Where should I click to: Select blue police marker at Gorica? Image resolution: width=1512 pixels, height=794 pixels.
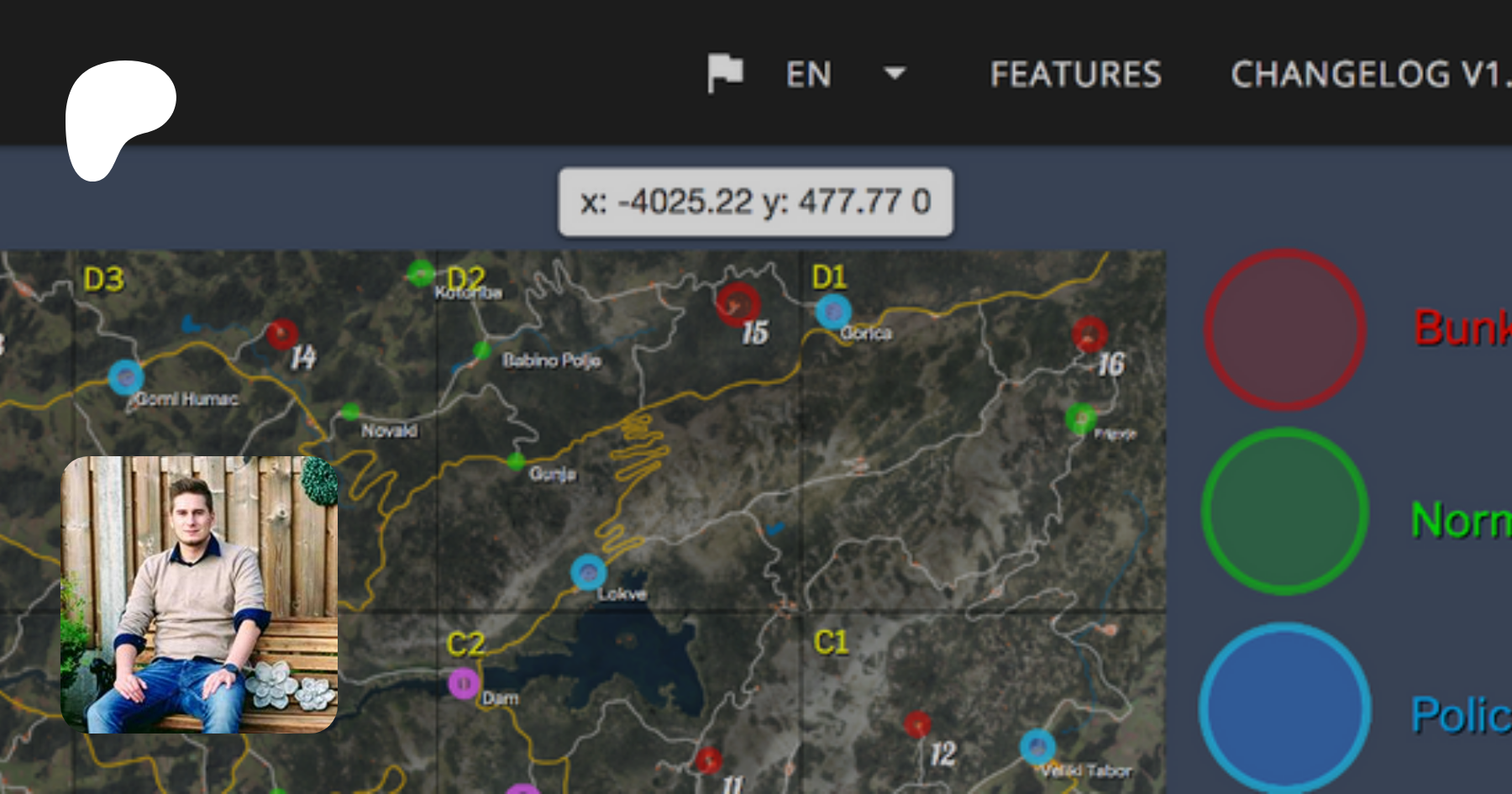point(833,312)
